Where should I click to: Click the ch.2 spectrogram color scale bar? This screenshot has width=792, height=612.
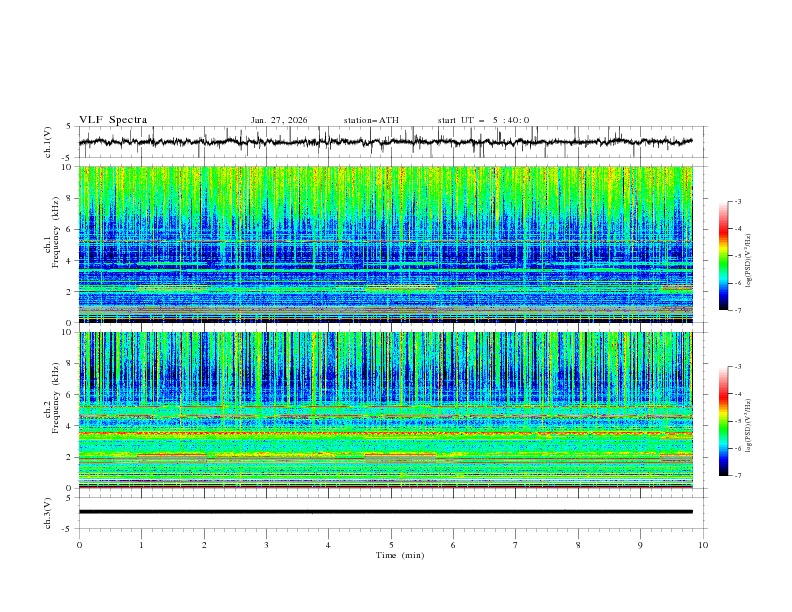coord(723,421)
